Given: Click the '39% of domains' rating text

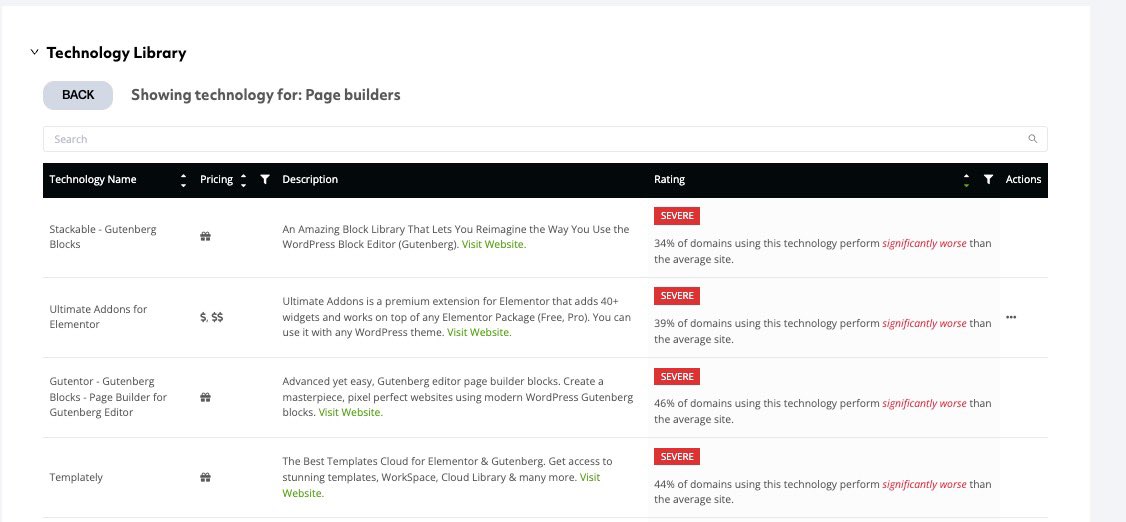Looking at the screenshot, I should pos(822,331).
